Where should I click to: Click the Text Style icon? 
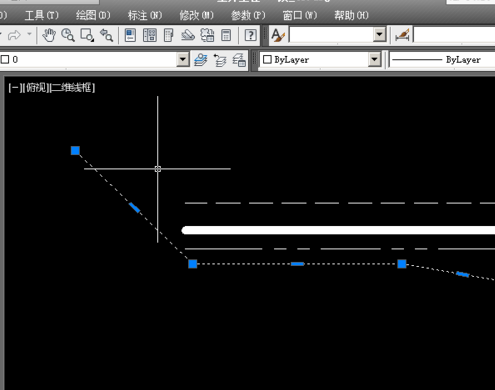coord(278,35)
